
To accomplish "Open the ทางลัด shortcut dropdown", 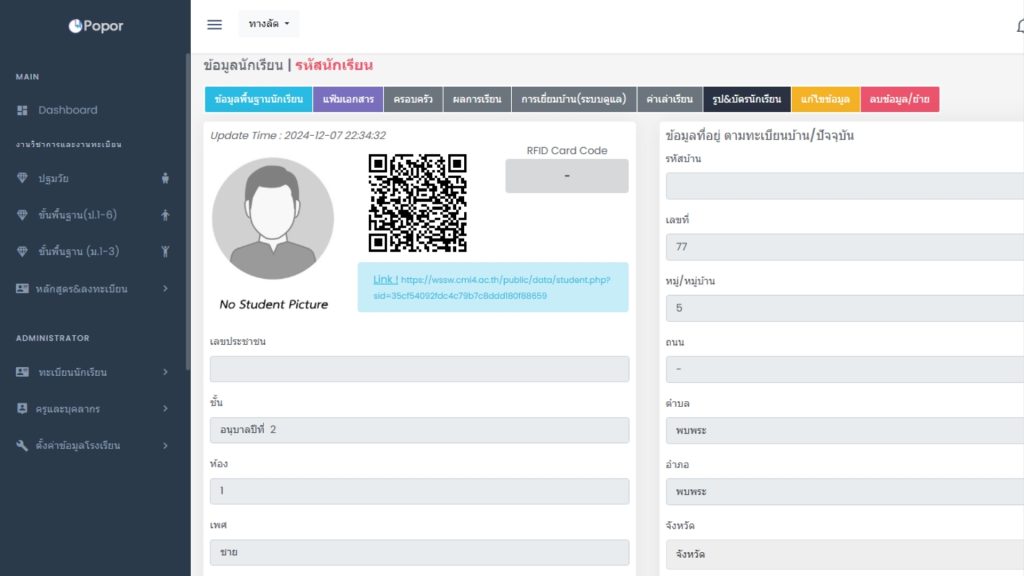I will click(x=268, y=24).
